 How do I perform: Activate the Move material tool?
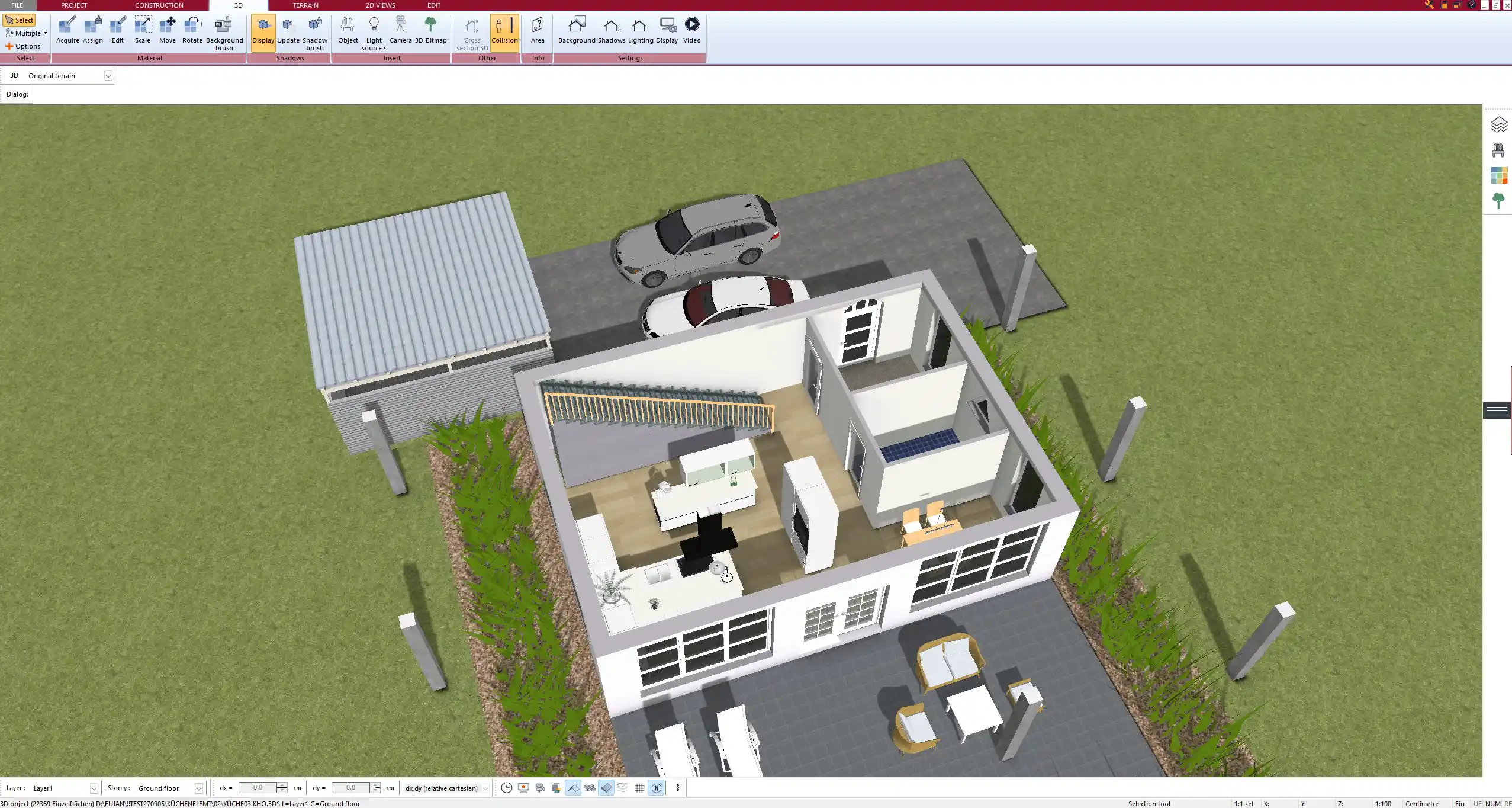point(168,30)
